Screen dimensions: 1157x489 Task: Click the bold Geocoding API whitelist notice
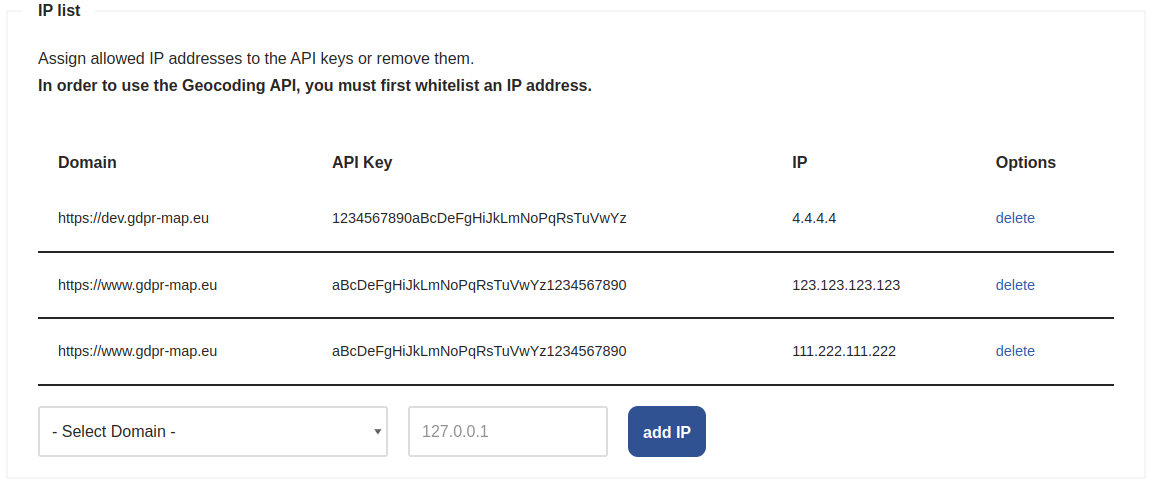[x=315, y=86]
